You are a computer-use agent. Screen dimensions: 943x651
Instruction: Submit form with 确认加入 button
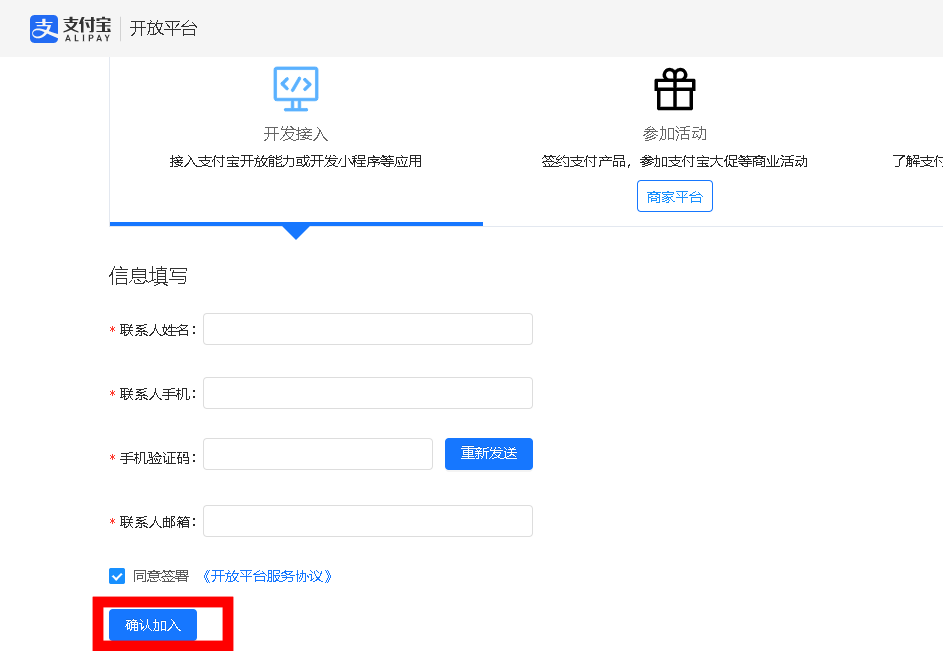(x=153, y=625)
